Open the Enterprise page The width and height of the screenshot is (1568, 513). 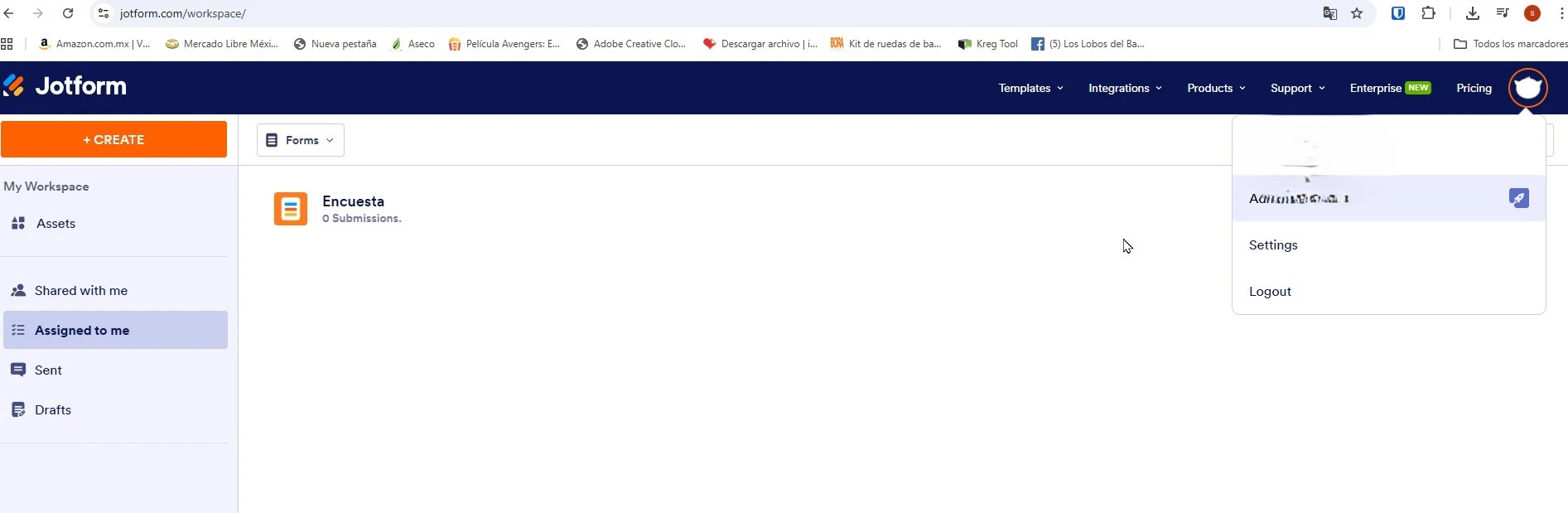point(1390,88)
